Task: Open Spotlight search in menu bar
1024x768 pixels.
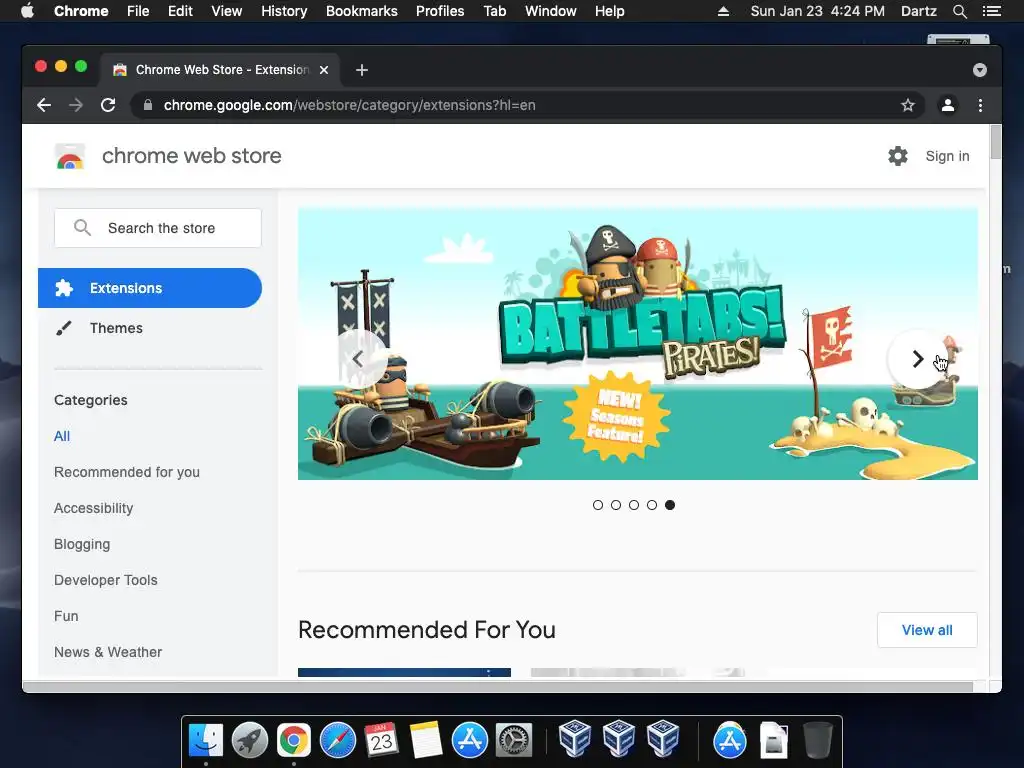Action: (960, 11)
